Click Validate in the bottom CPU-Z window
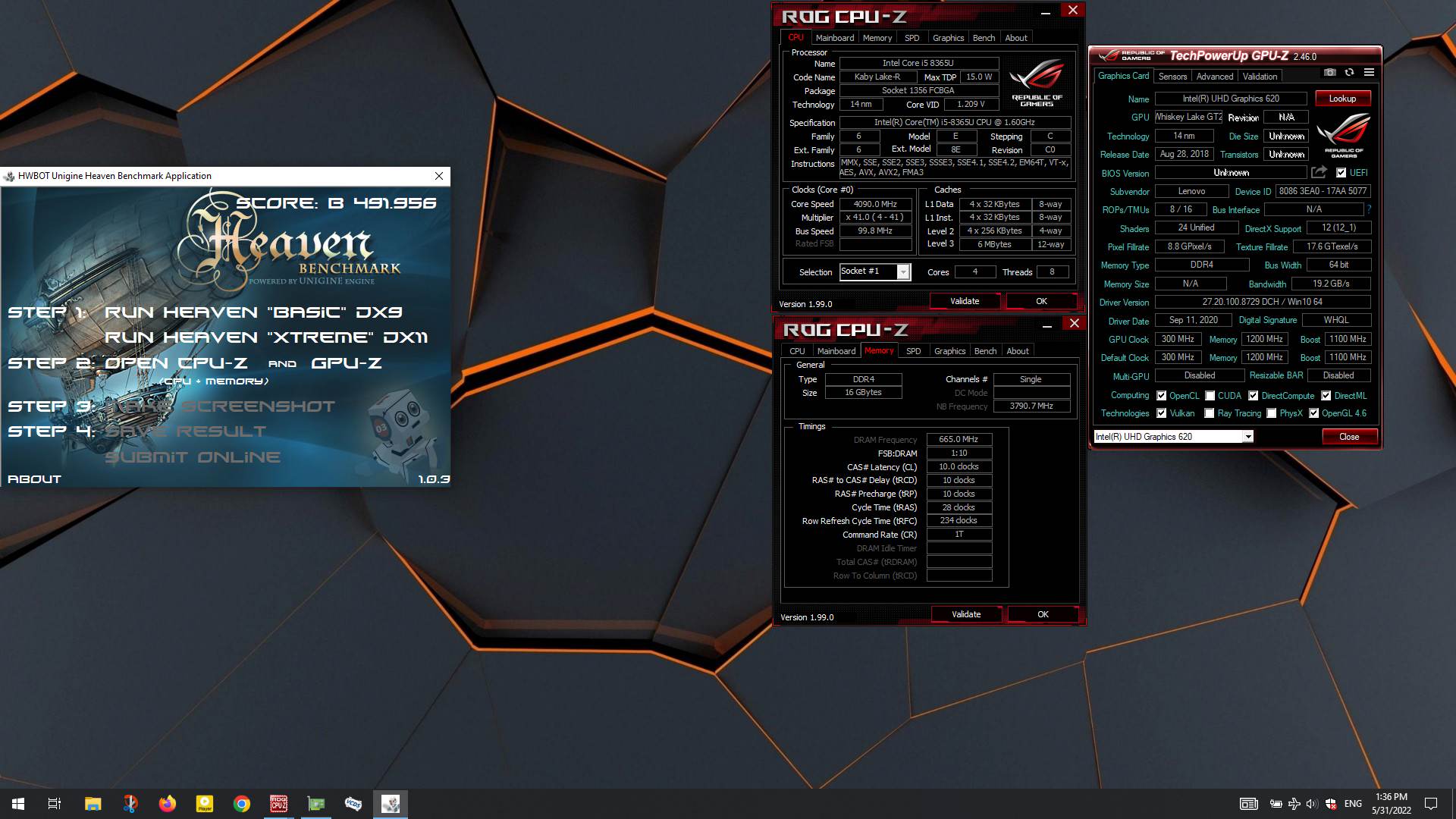 (x=966, y=614)
